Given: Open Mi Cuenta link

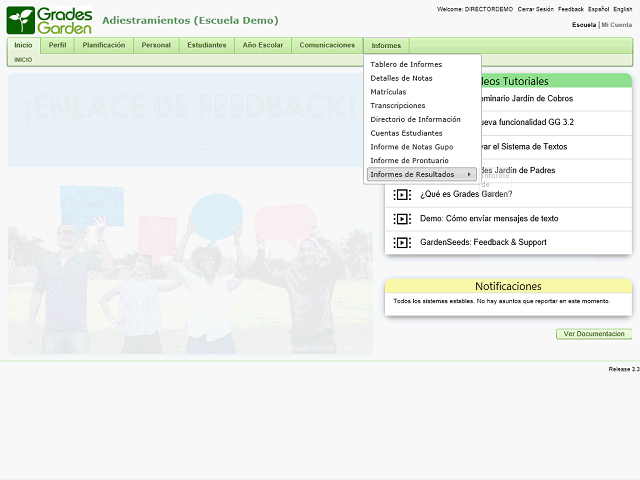Looking at the screenshot, I should pos(617,25).
